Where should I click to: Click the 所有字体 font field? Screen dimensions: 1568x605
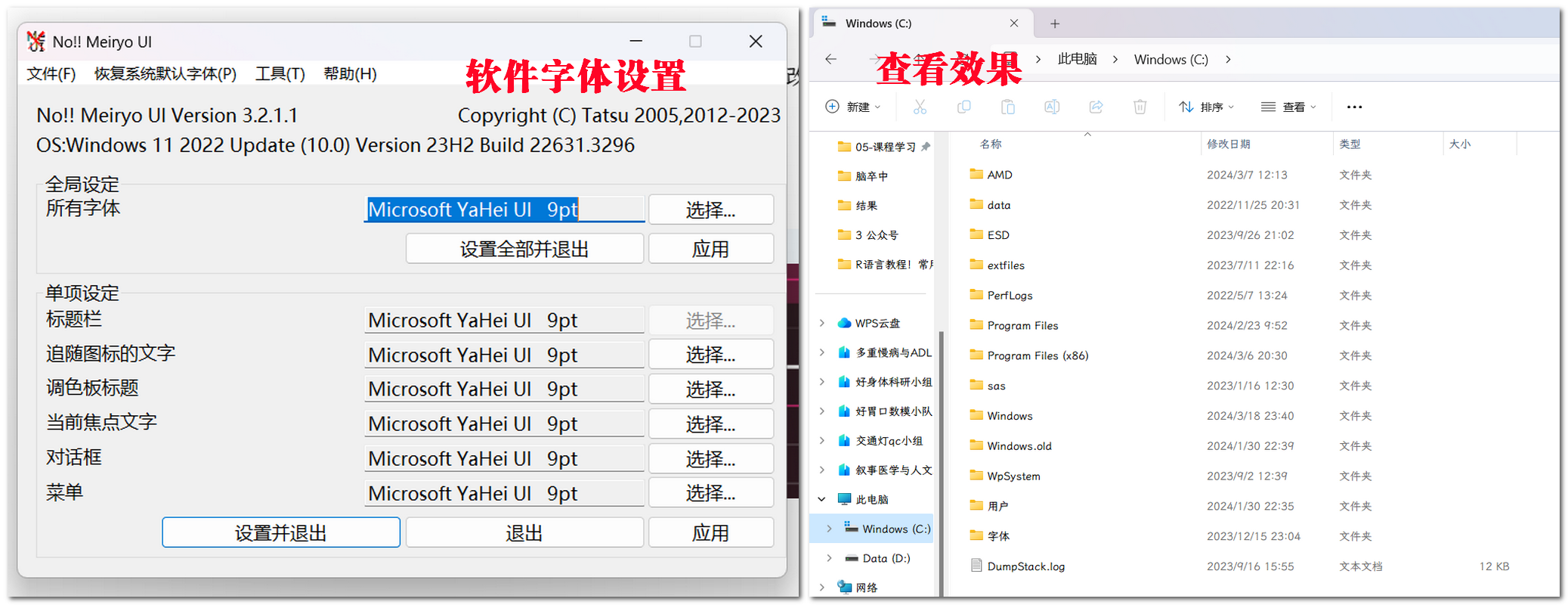coord(504,209)
